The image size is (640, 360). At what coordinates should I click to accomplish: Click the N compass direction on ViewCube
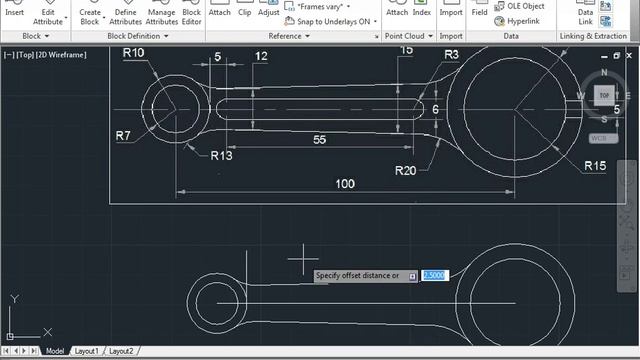click(x=604, y=72)
